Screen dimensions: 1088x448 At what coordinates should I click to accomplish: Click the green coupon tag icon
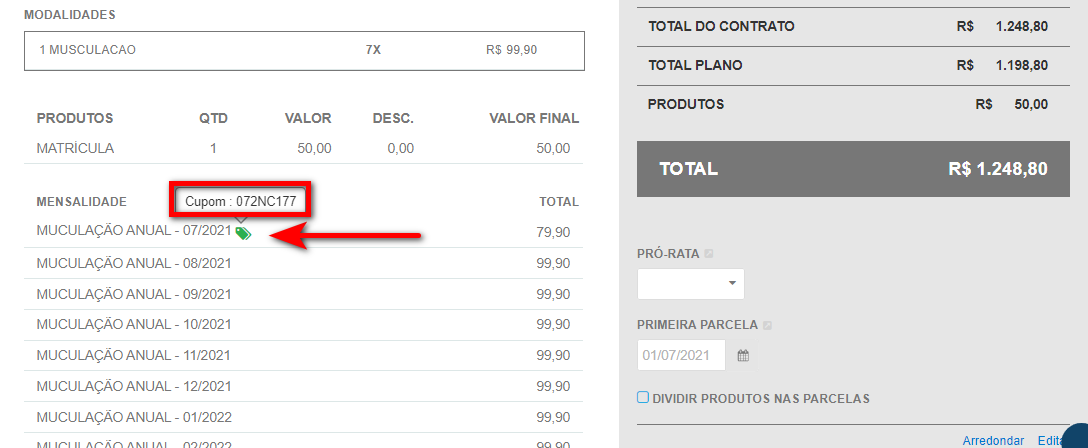(243, 233)
